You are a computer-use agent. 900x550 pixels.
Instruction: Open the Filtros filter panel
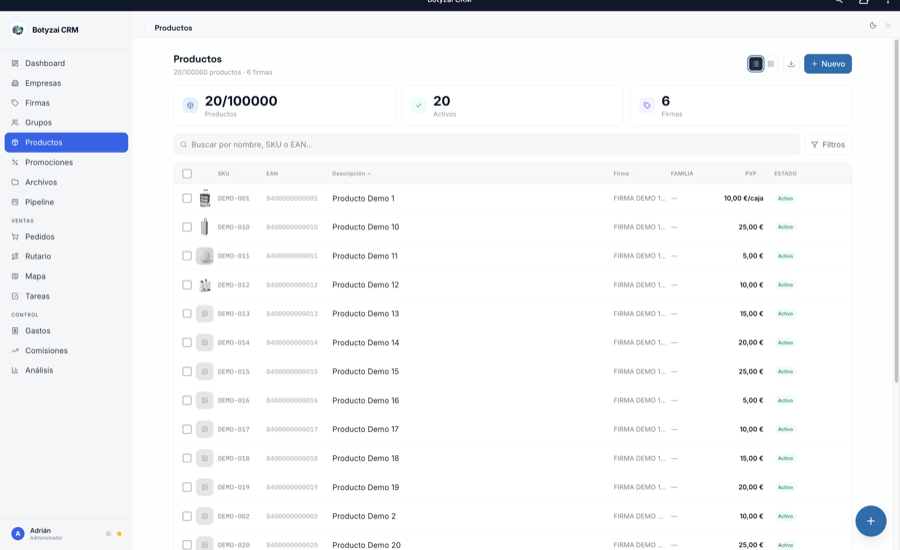[x=828, y=145]
